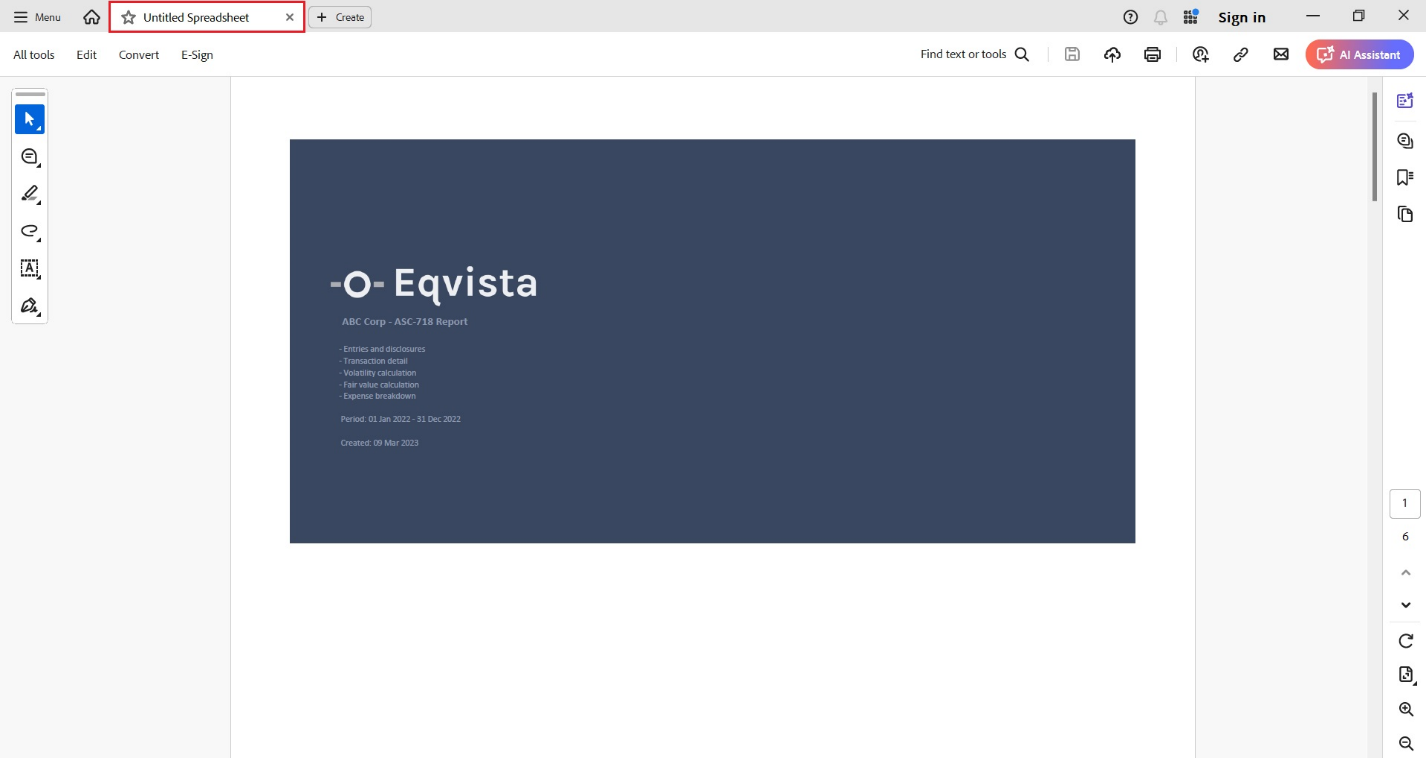Click the '- Expense breakdown' line

click(x=378, y=396)
